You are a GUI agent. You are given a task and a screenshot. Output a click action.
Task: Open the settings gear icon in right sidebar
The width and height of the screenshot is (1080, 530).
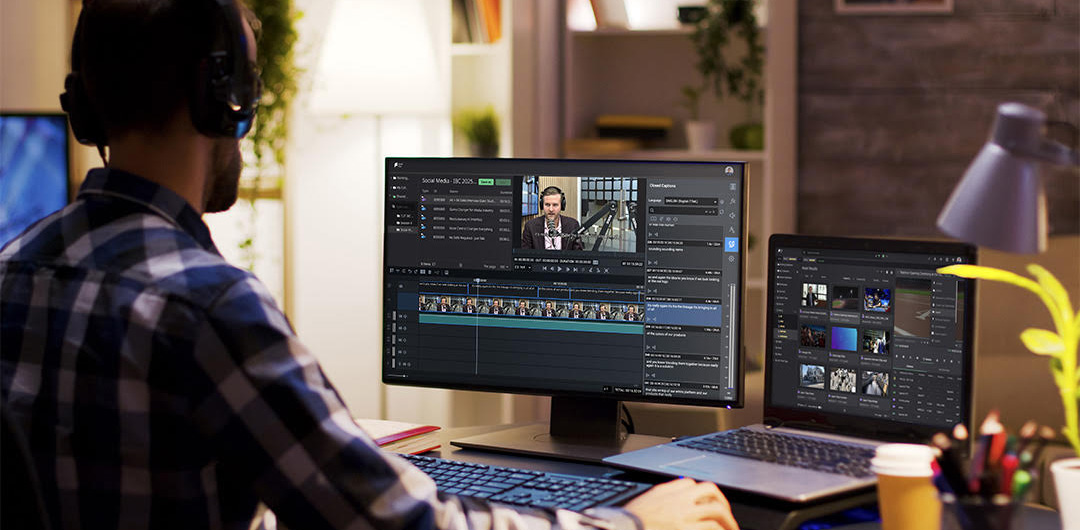click(x=732, y=259)
